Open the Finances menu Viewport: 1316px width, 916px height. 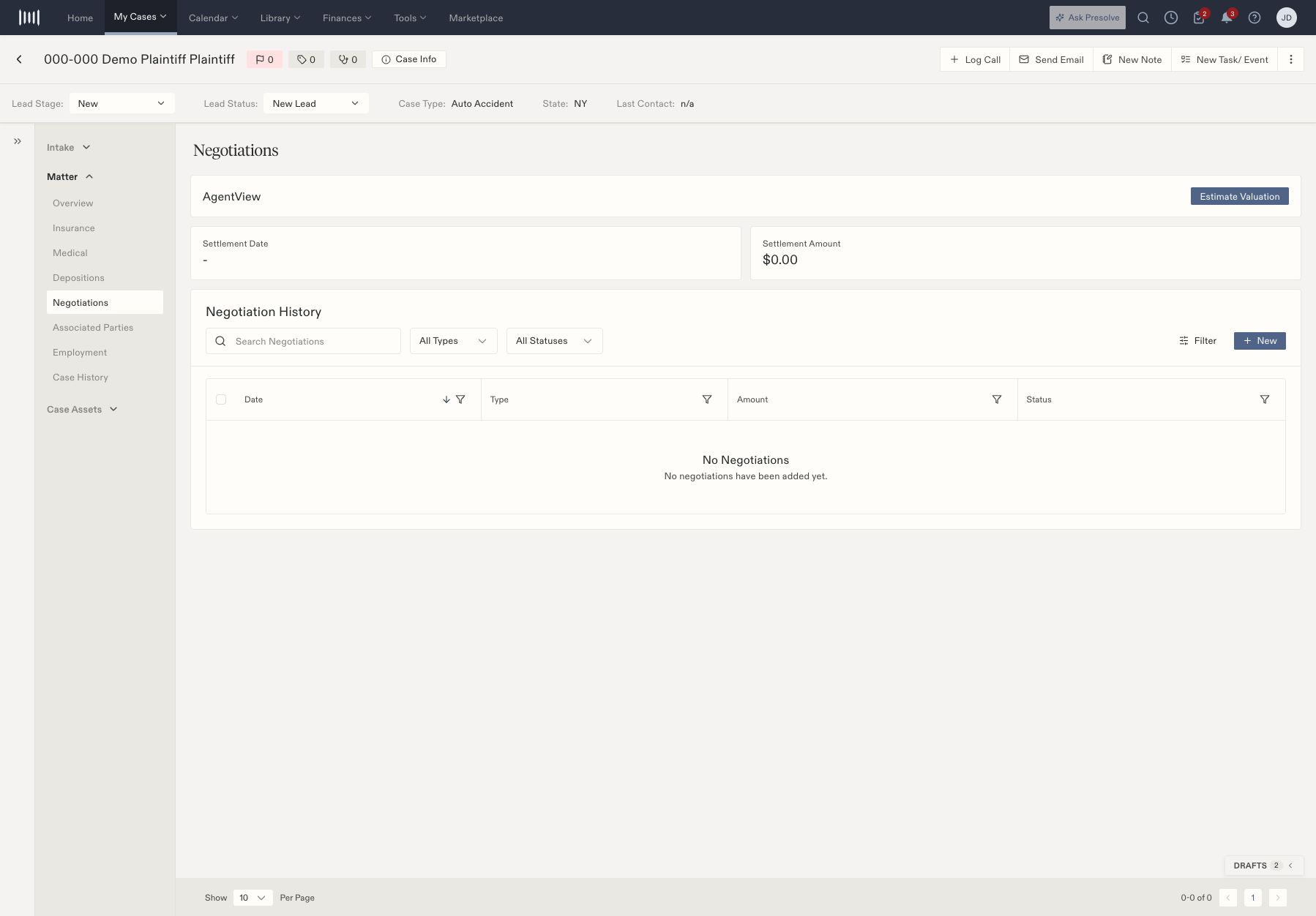click(x=347, y=18)
